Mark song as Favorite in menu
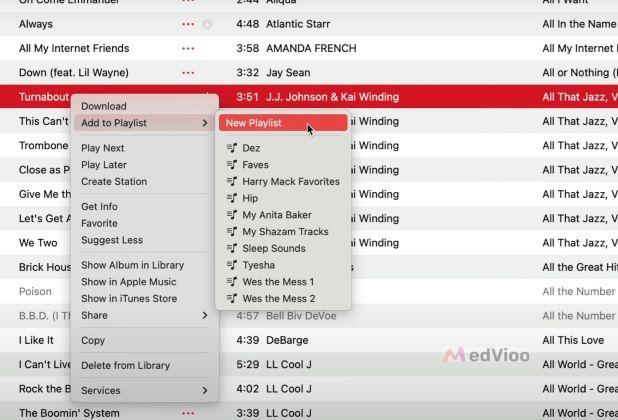 [x=144, y=223]
